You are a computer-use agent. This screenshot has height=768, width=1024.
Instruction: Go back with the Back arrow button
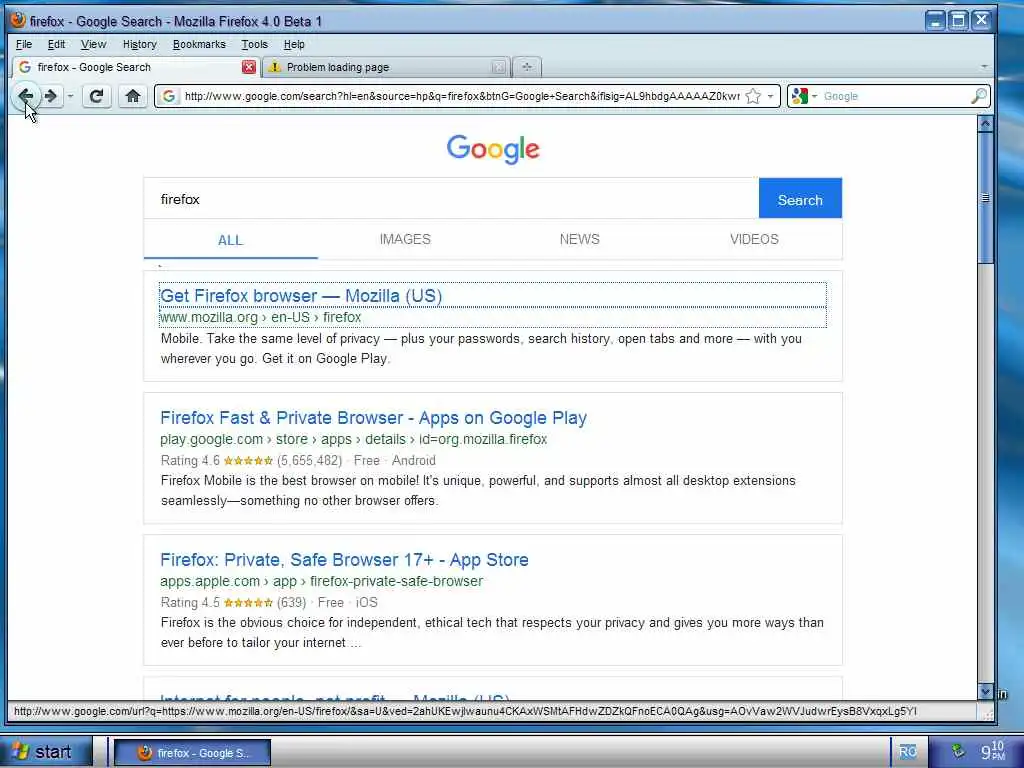[25, 96]
